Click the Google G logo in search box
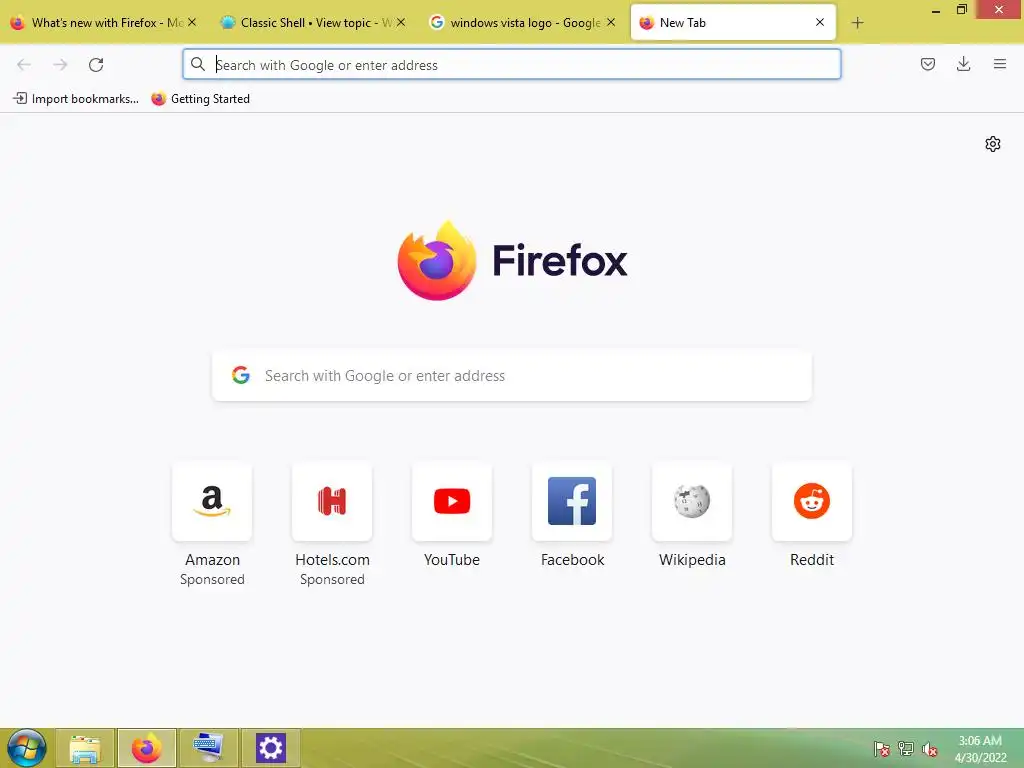 point(241,375)
